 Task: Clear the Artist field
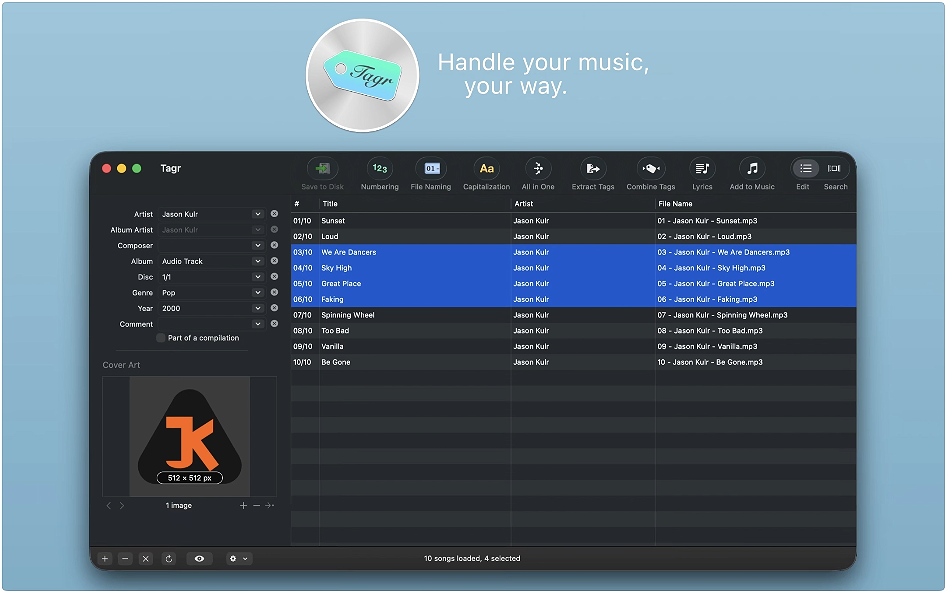274,214
